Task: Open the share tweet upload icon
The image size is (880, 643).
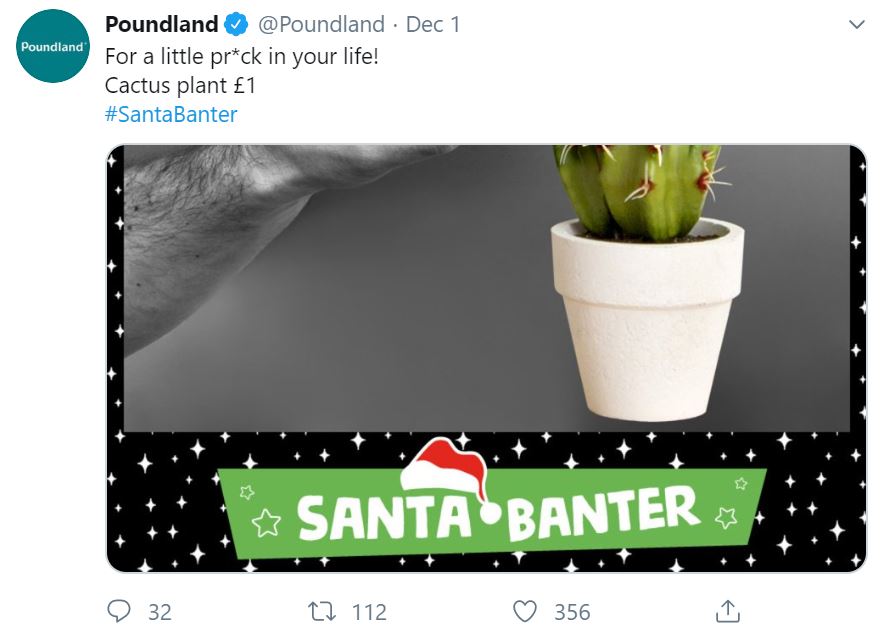Action: tap(728, 611)
